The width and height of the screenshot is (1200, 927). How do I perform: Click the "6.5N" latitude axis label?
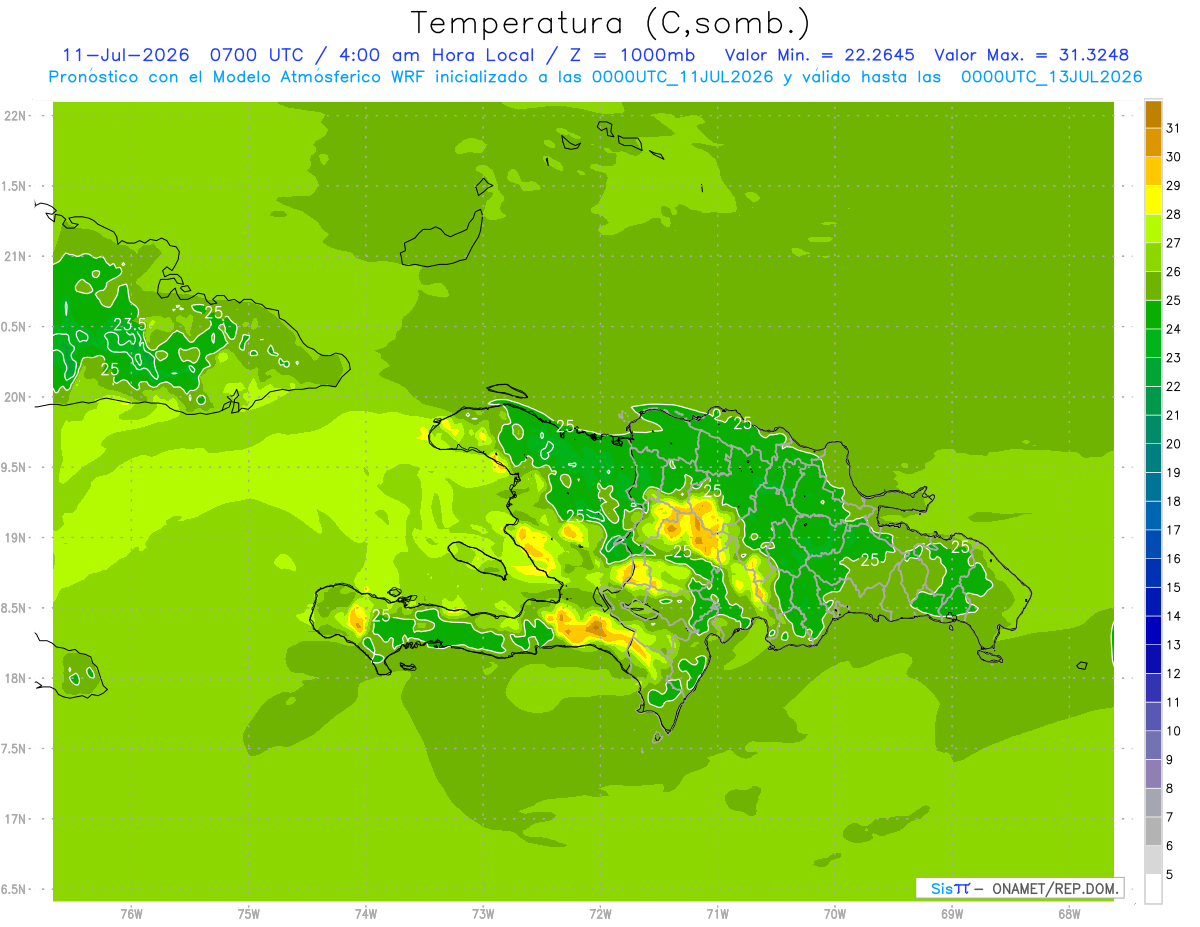[15, 889]
